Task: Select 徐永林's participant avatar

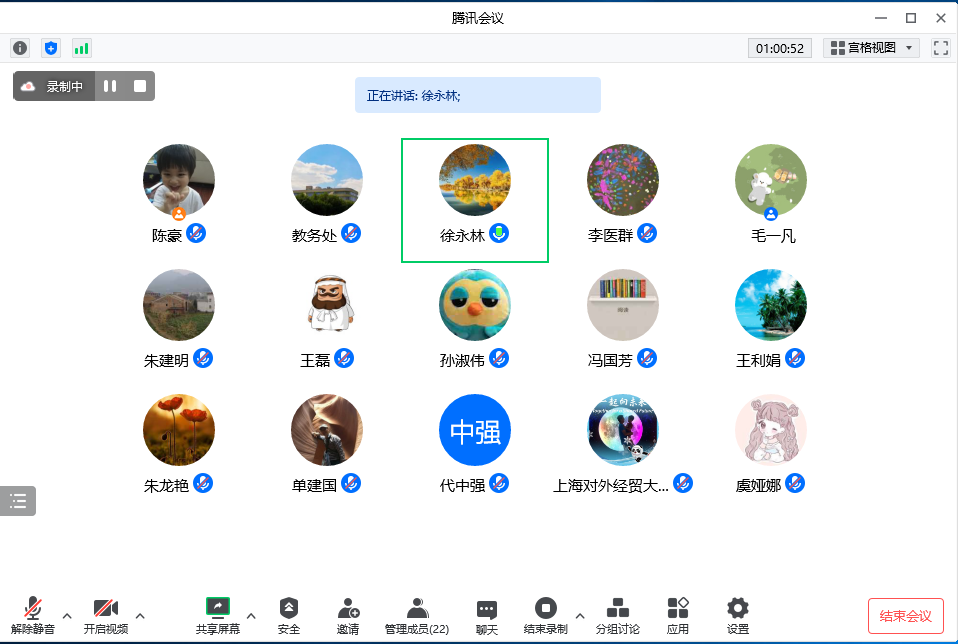Action: (475, 180)
